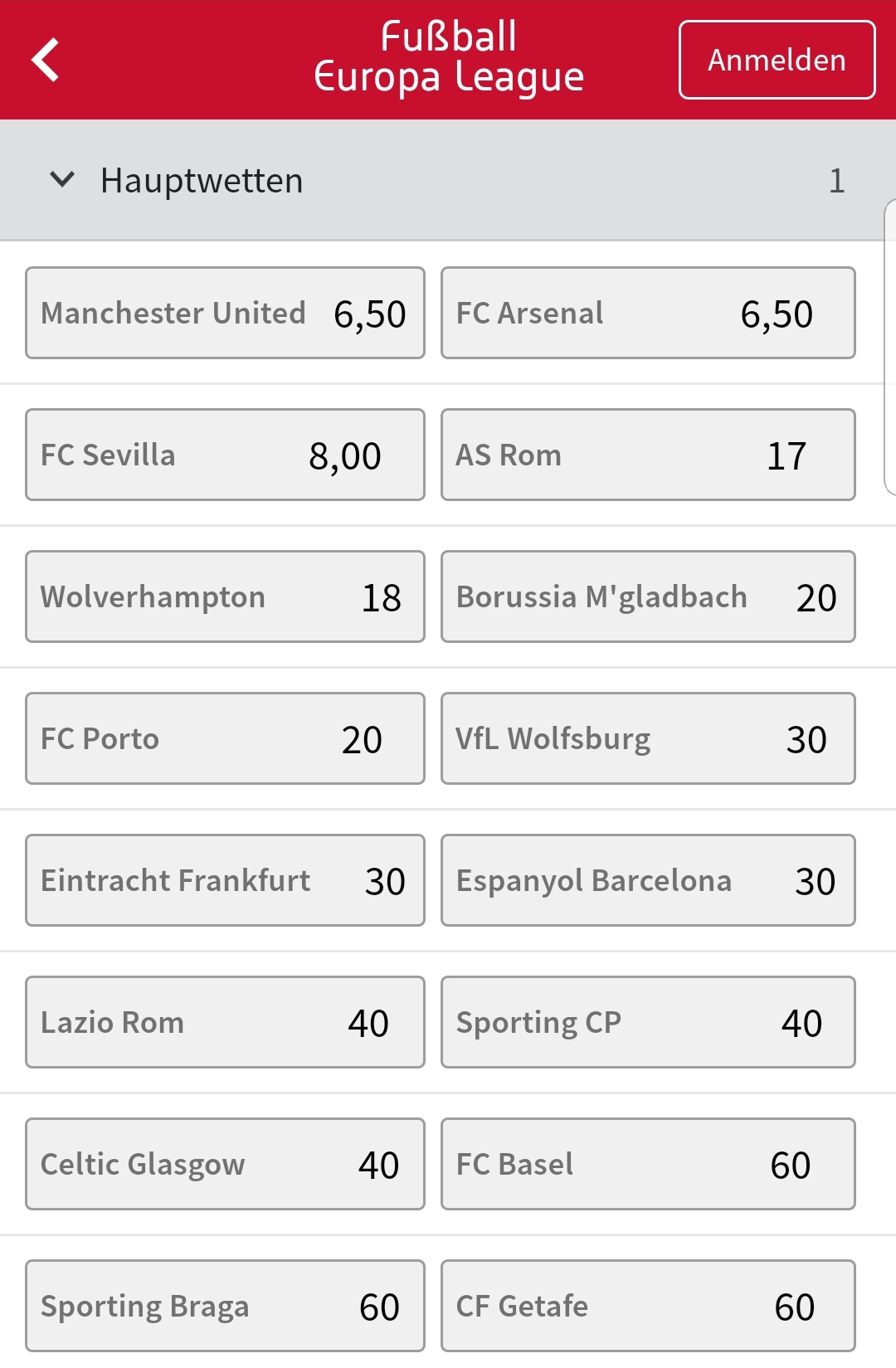The height and width of the screenshot is (1368, 896).
Task: Select Manchester United odds 6,50
Action: pyautogui.click(x=225, y=313)
